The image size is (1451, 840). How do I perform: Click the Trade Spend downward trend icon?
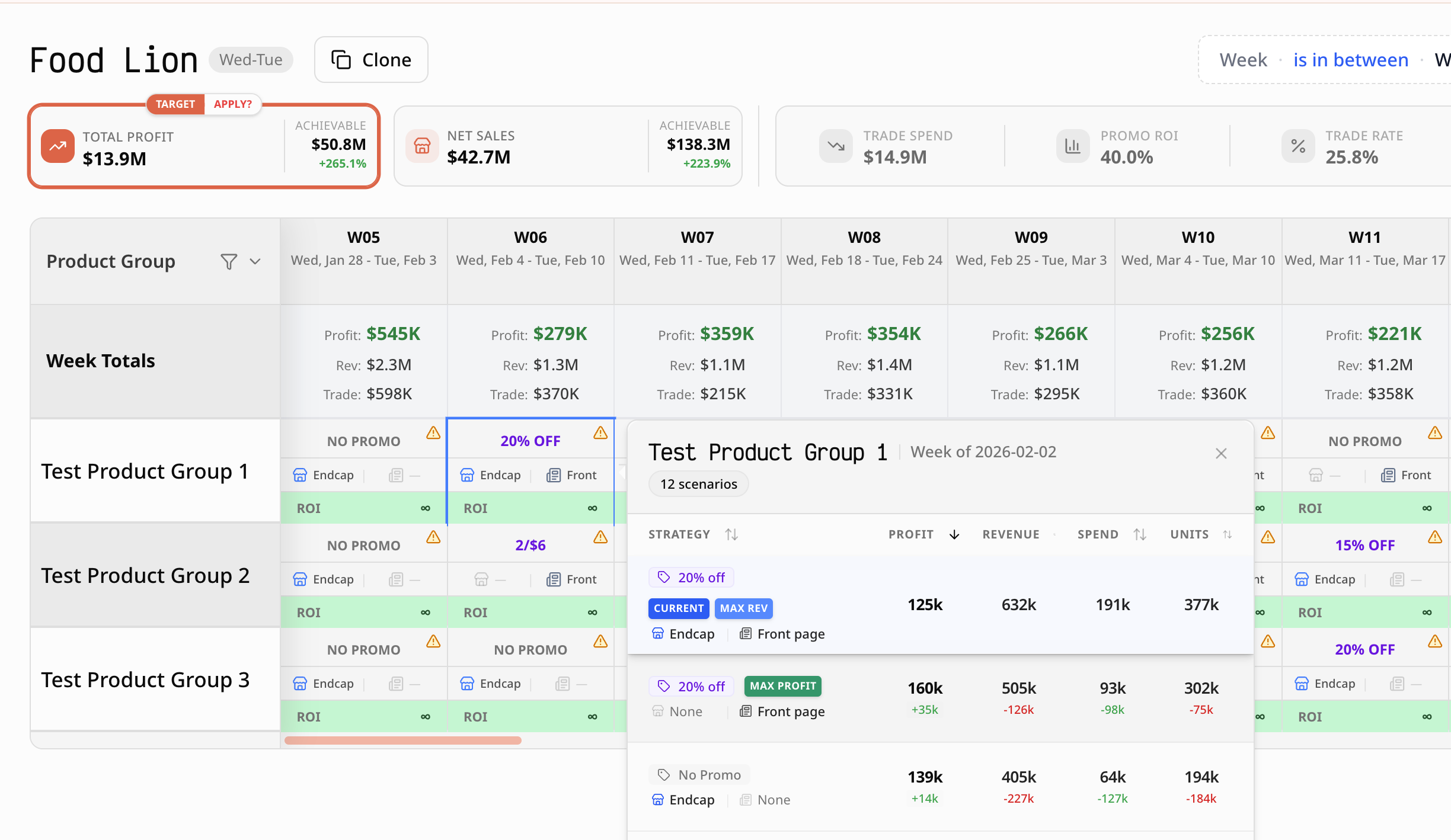click(x=836, y=146)
